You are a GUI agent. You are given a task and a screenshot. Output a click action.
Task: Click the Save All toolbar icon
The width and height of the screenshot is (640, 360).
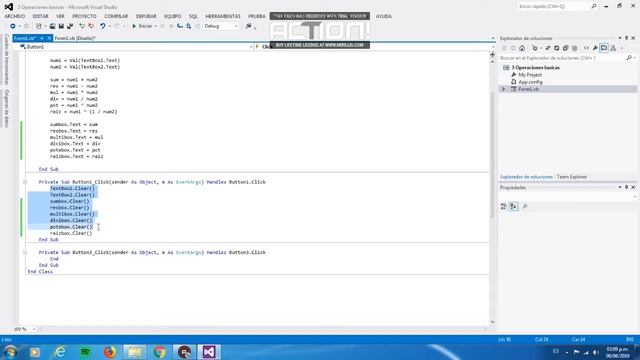coord(70,26)
